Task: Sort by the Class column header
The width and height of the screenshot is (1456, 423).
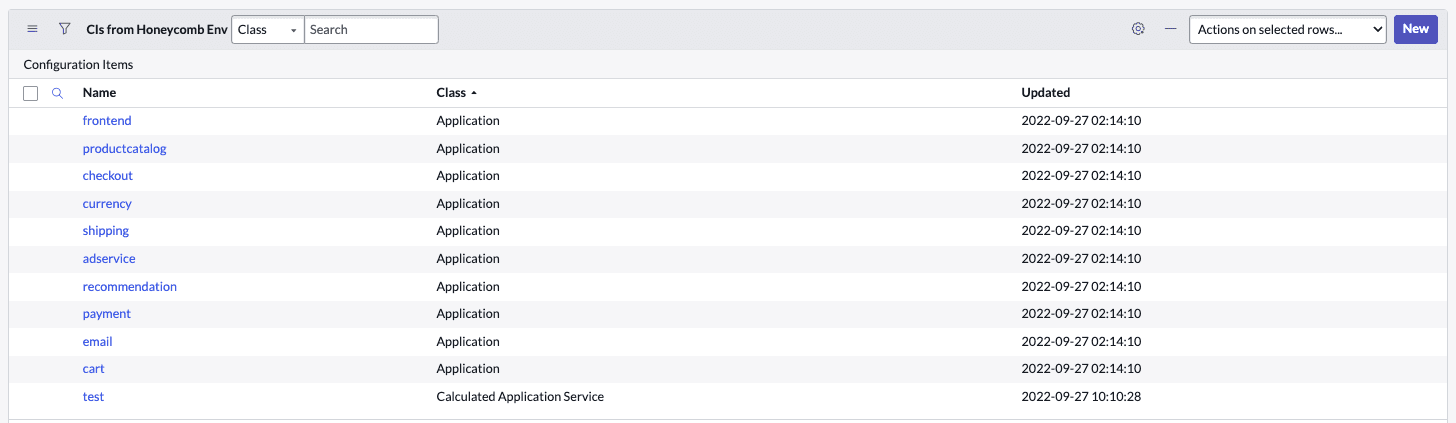Action: (x=451, y=93)
